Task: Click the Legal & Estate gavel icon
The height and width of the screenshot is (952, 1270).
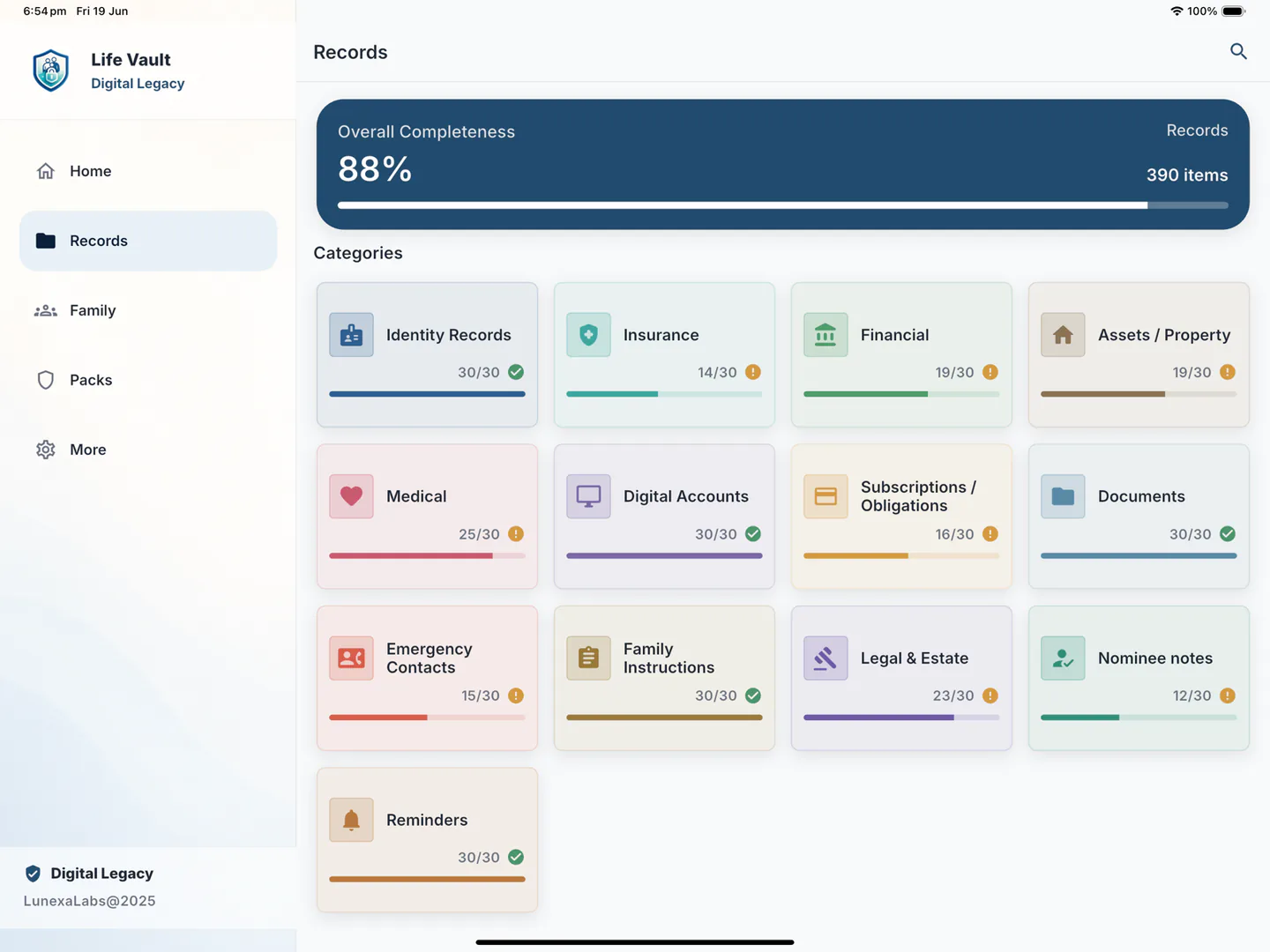Action: [825, 658]
